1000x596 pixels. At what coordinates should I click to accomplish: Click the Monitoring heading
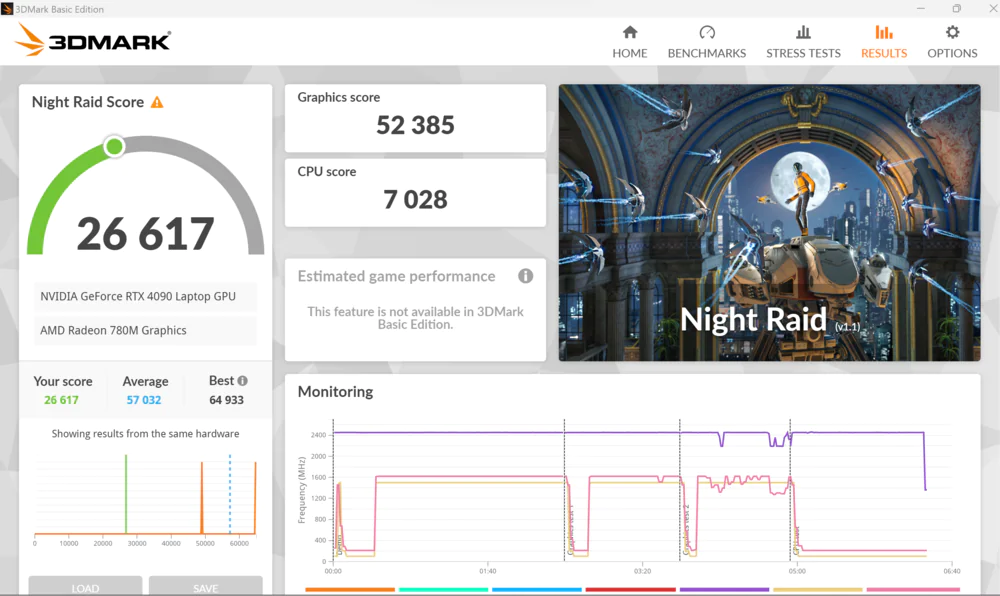tap(335, 391)
